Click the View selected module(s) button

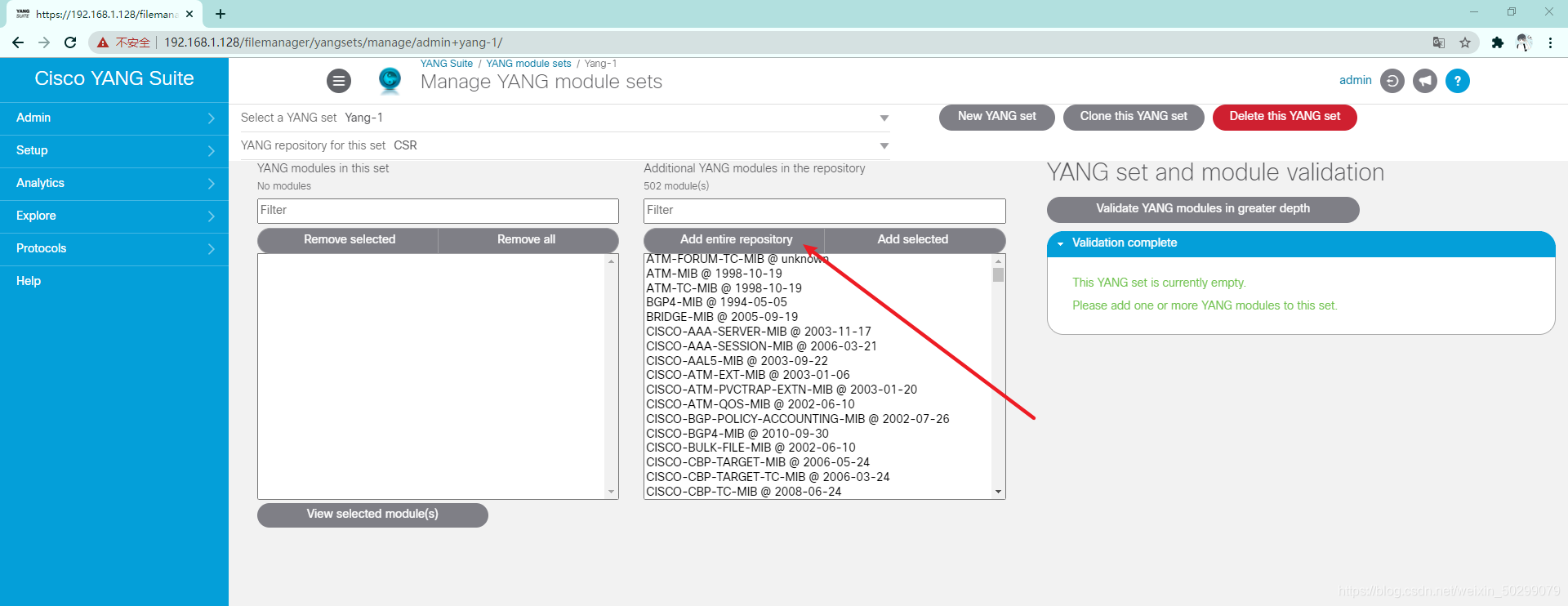tap(372, 515)
